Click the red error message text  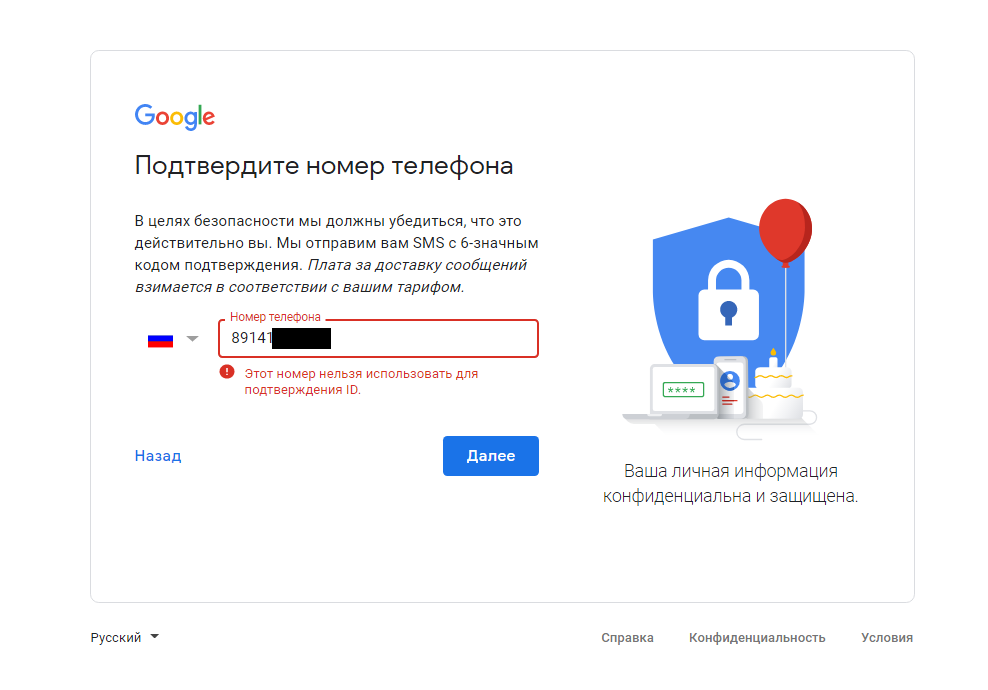coord(361,381)
